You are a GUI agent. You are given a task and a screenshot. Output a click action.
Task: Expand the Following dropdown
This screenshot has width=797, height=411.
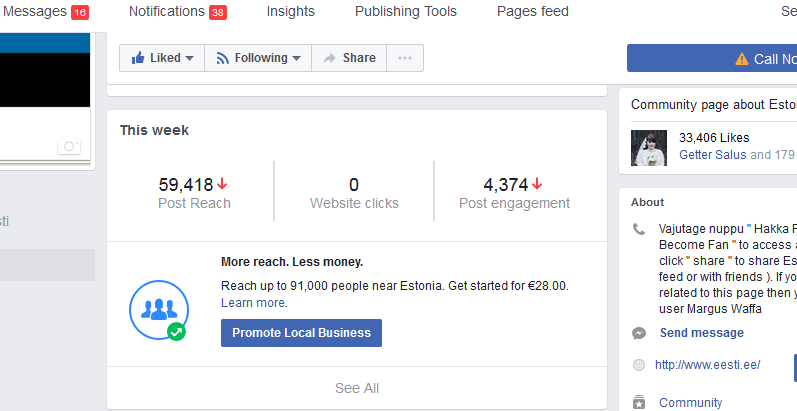pos(258,58)
